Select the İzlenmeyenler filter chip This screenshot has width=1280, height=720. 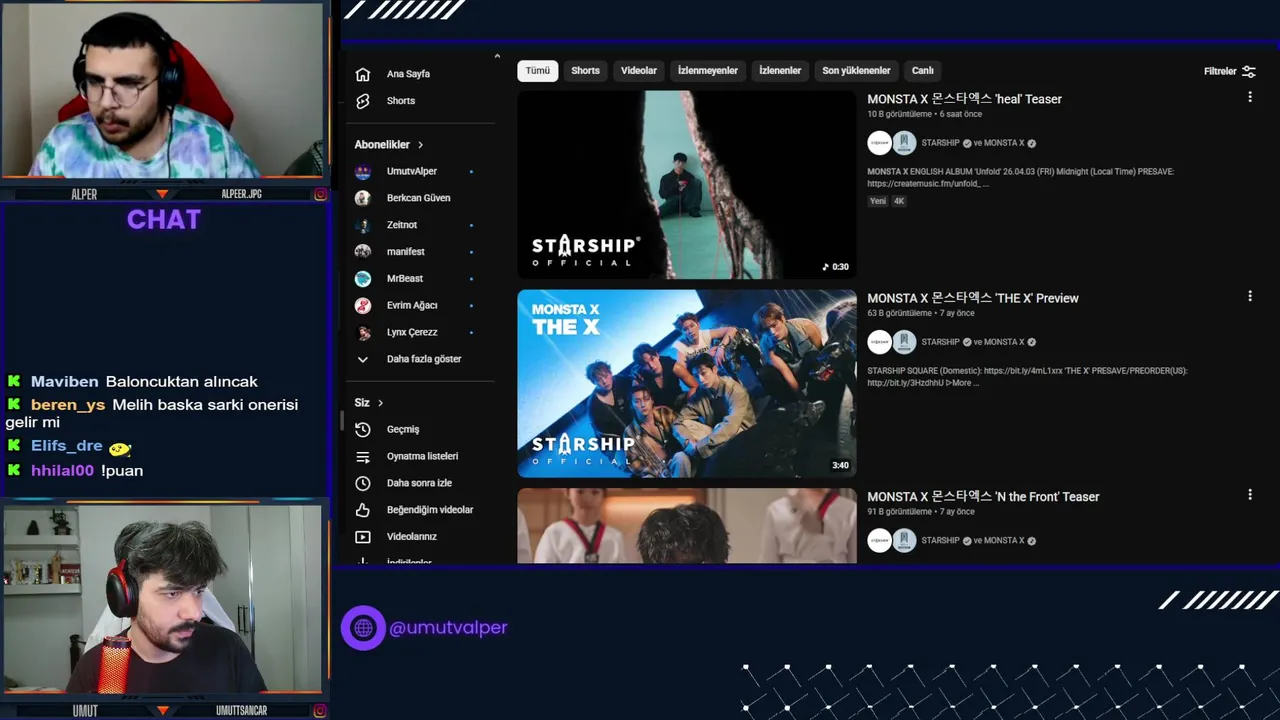point(708,71)
